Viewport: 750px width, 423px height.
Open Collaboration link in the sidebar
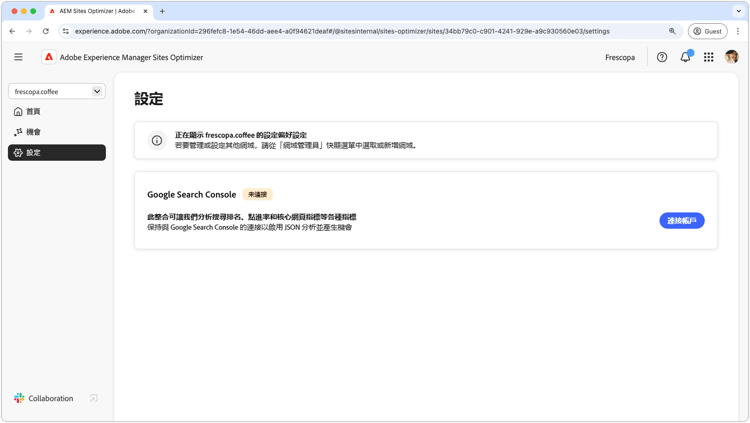[x=51, y=398]
